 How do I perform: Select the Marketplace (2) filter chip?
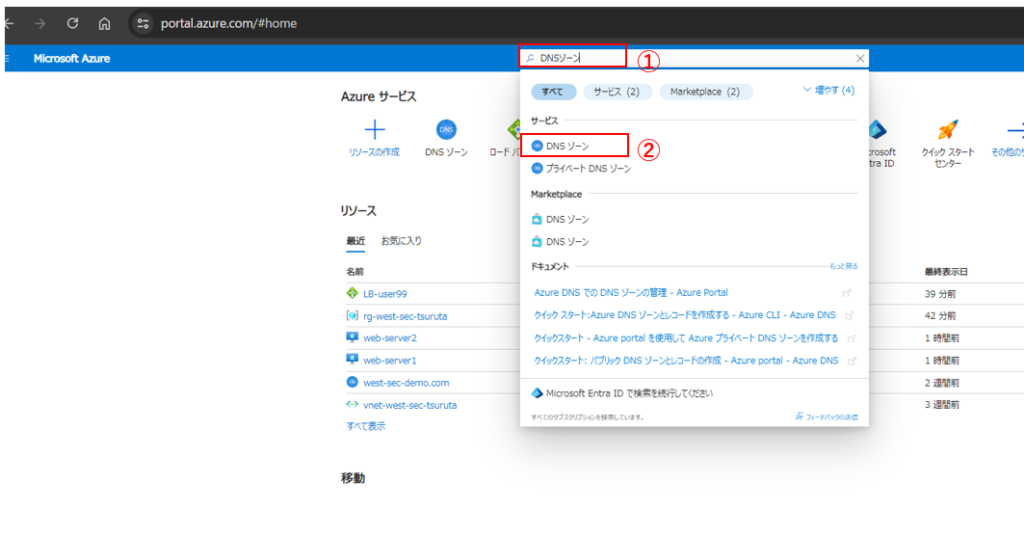coord(705,92)
